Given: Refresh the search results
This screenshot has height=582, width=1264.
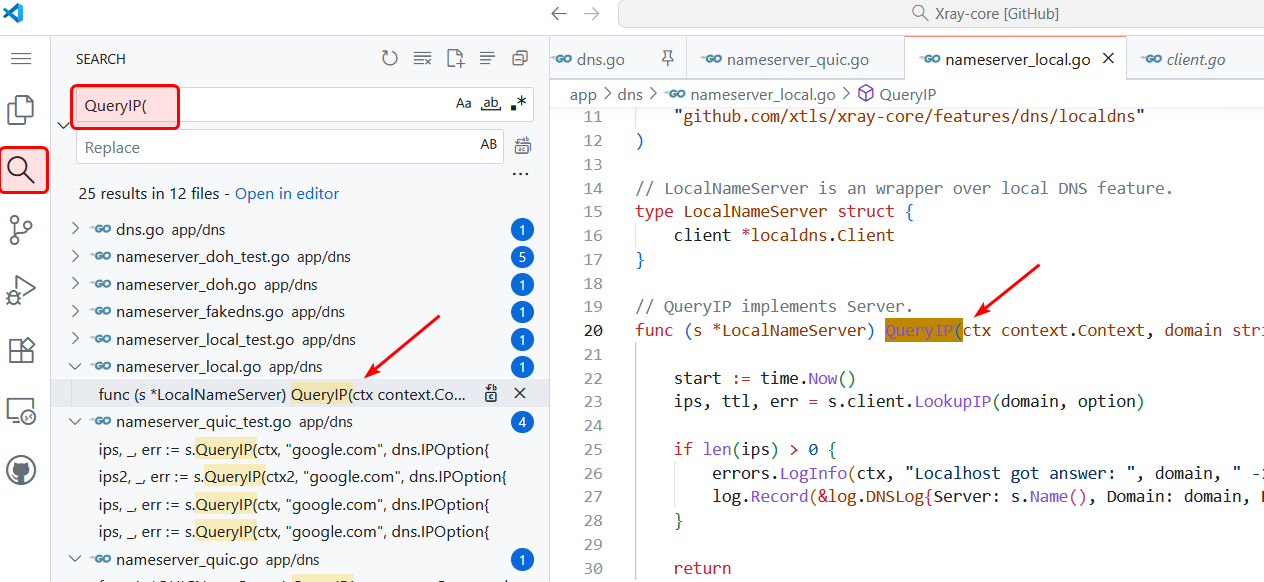Looking at the screenshot, I should click(390, 59).
